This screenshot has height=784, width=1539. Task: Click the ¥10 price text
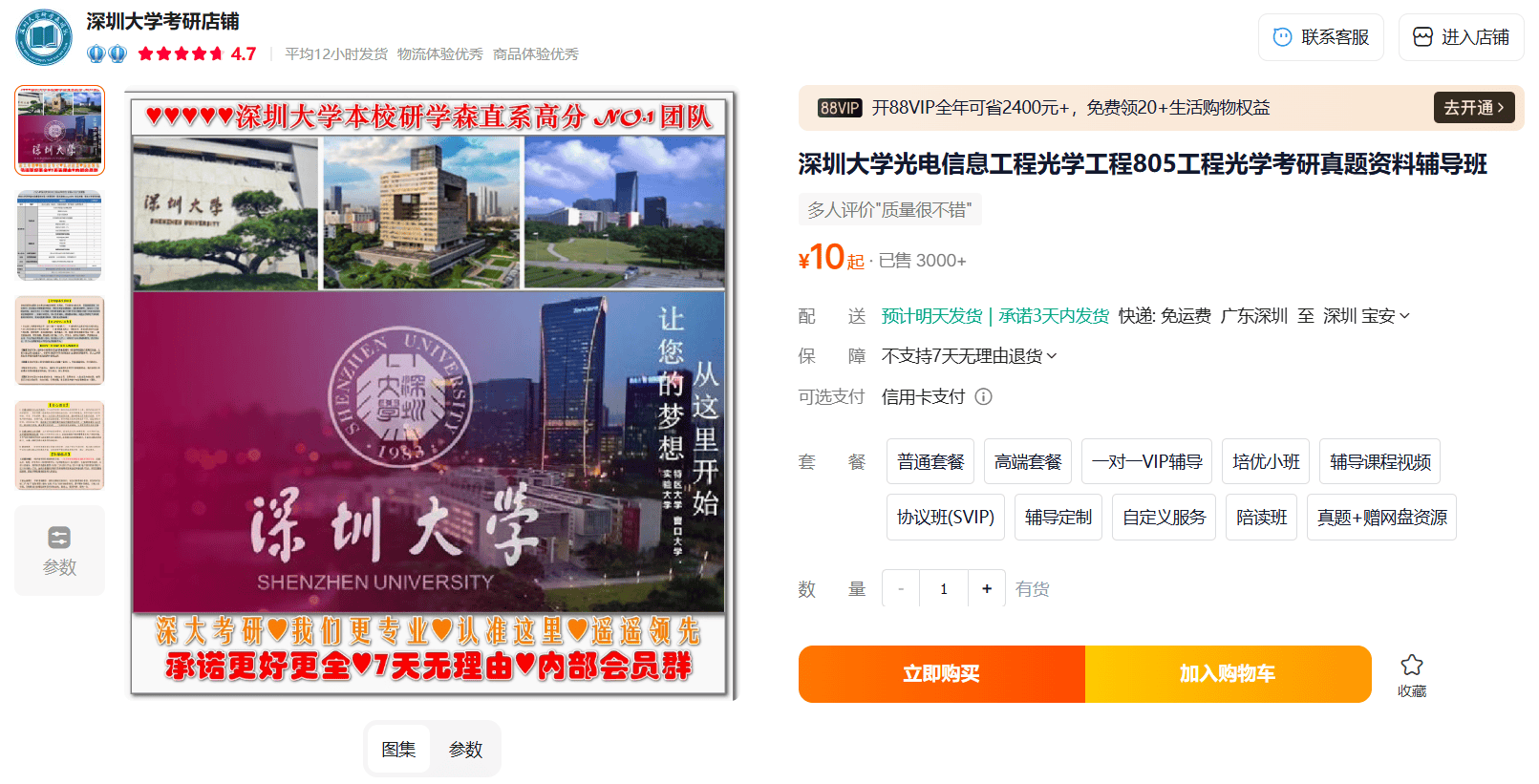tap(822, 258)
